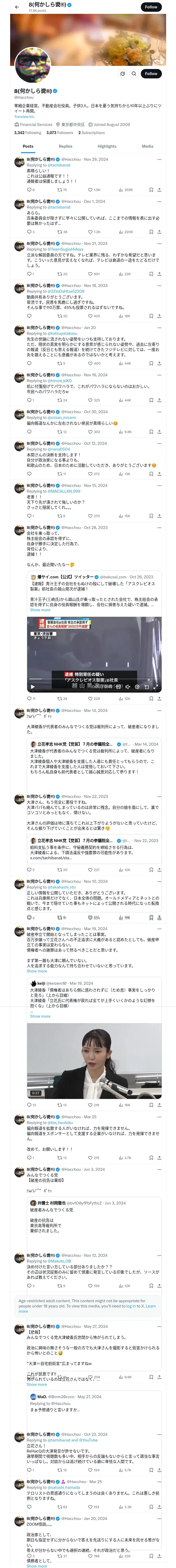Screen dimensions: 176x1568
Task: Search this profile's posts with magnifier icon
Action: (133, 74)
